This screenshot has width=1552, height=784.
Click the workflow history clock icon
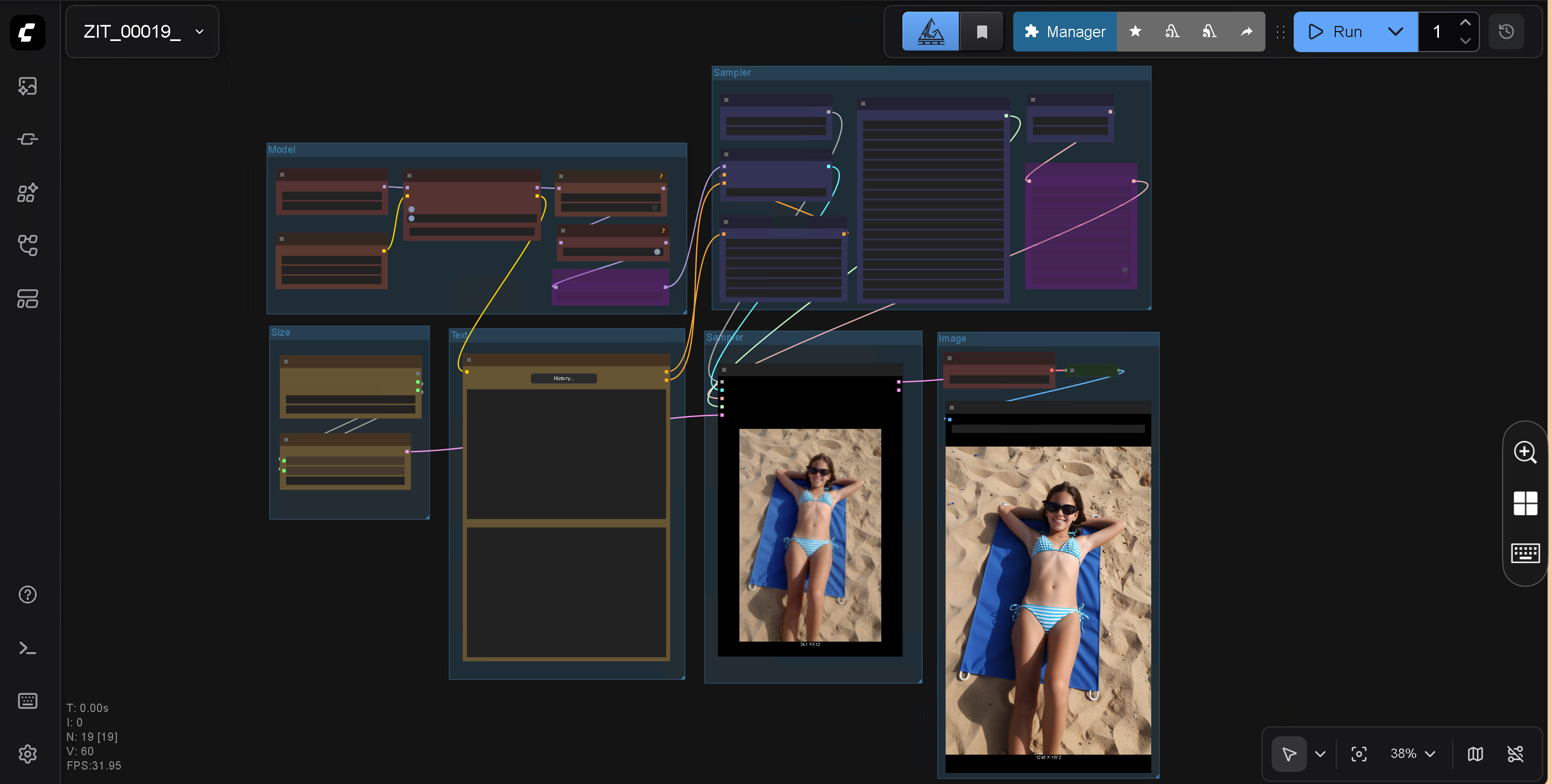pos(1506,32)
